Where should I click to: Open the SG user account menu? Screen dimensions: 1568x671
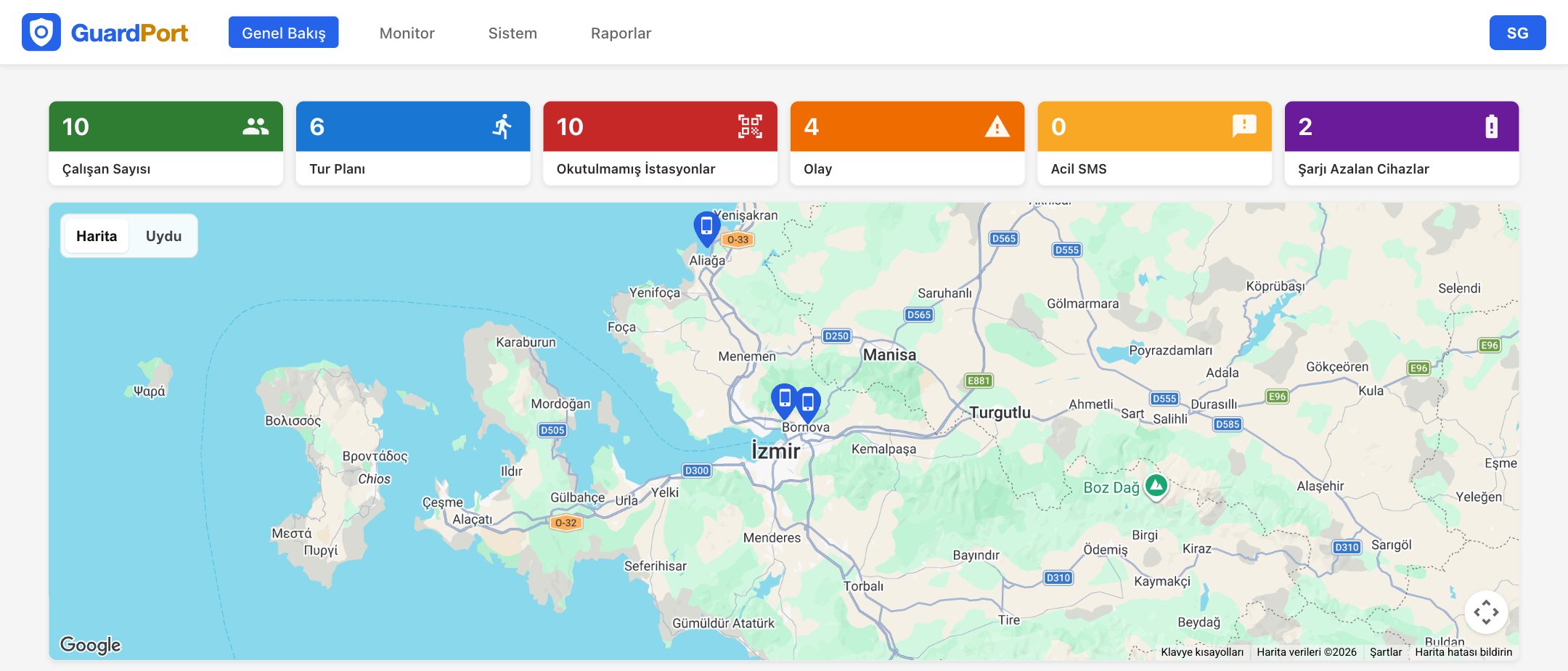click(x=1517, y=33)
